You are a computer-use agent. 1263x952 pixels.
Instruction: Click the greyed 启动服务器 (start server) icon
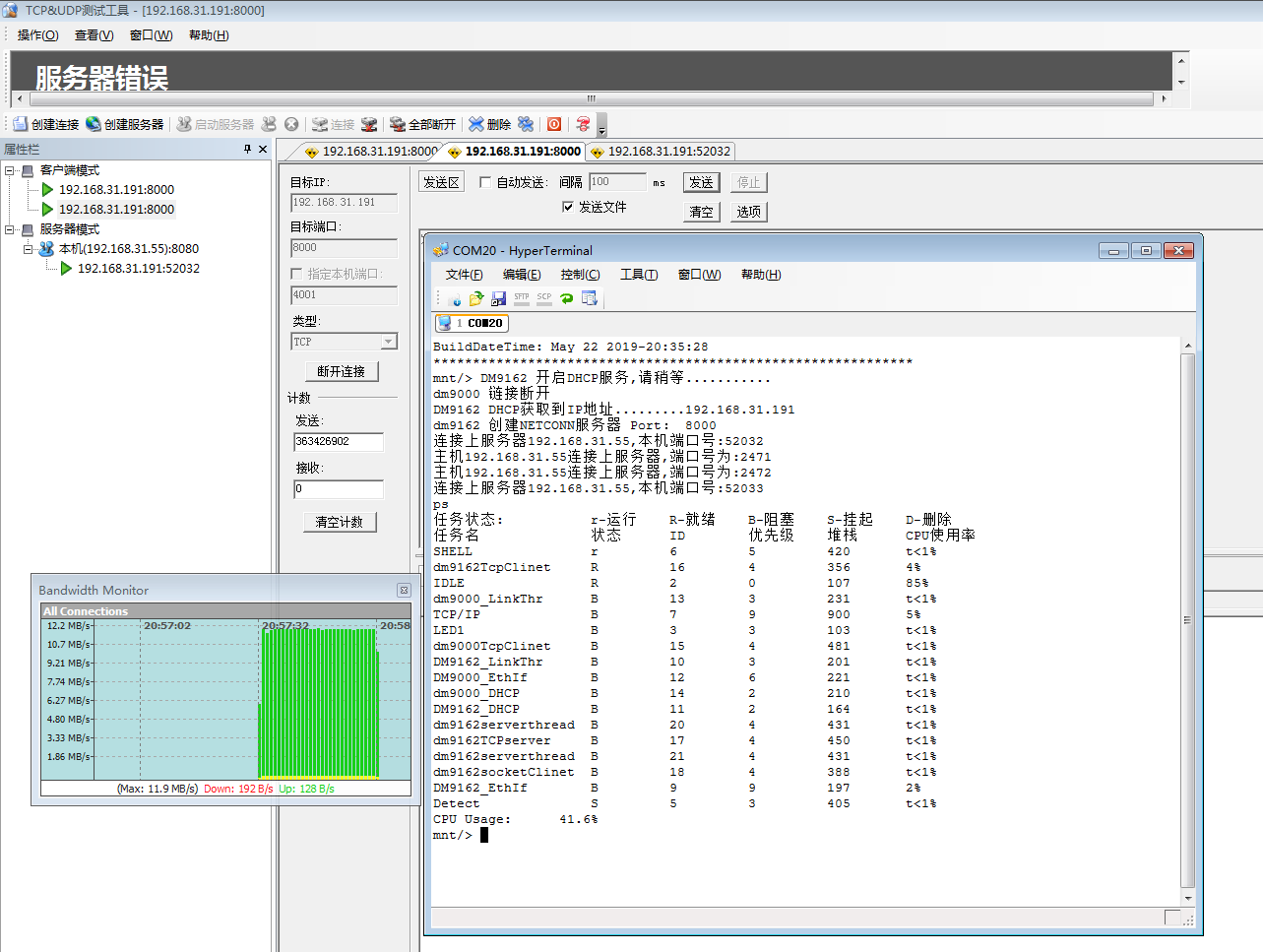pyautogui.click(x=184, y=124)
